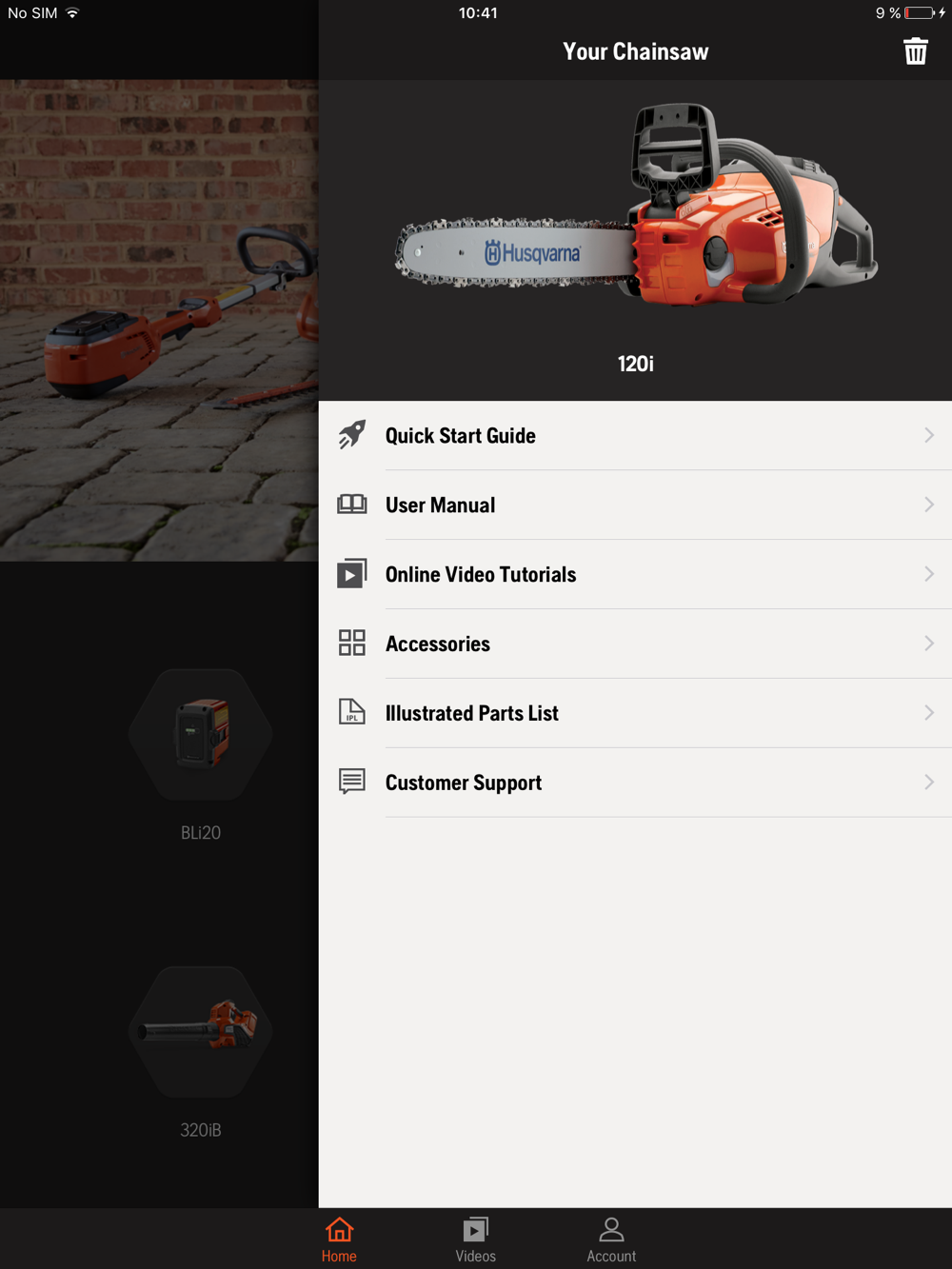This screenshot has width=952, height=1269.
Task: Click the Accessories grid icon
Action: (x=352, y=643)
